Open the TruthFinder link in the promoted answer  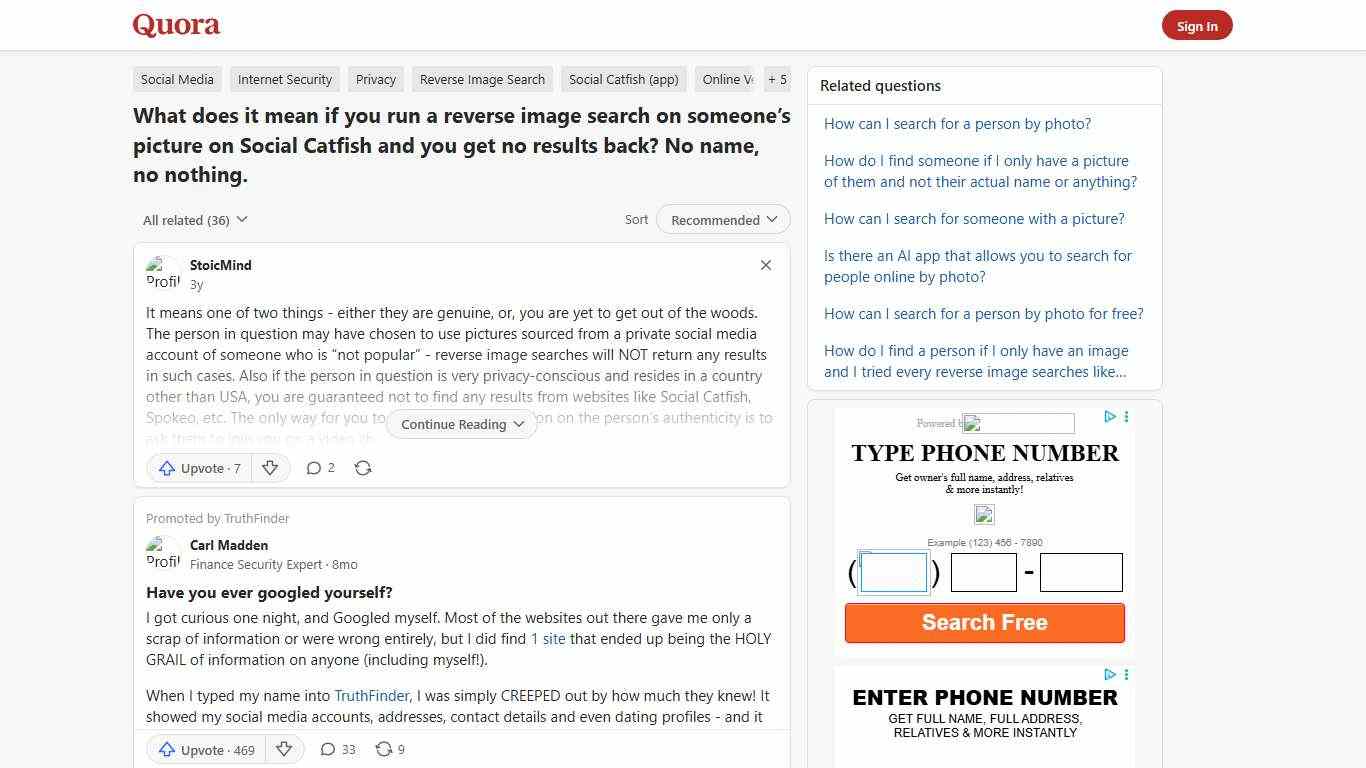coord(371,696)
